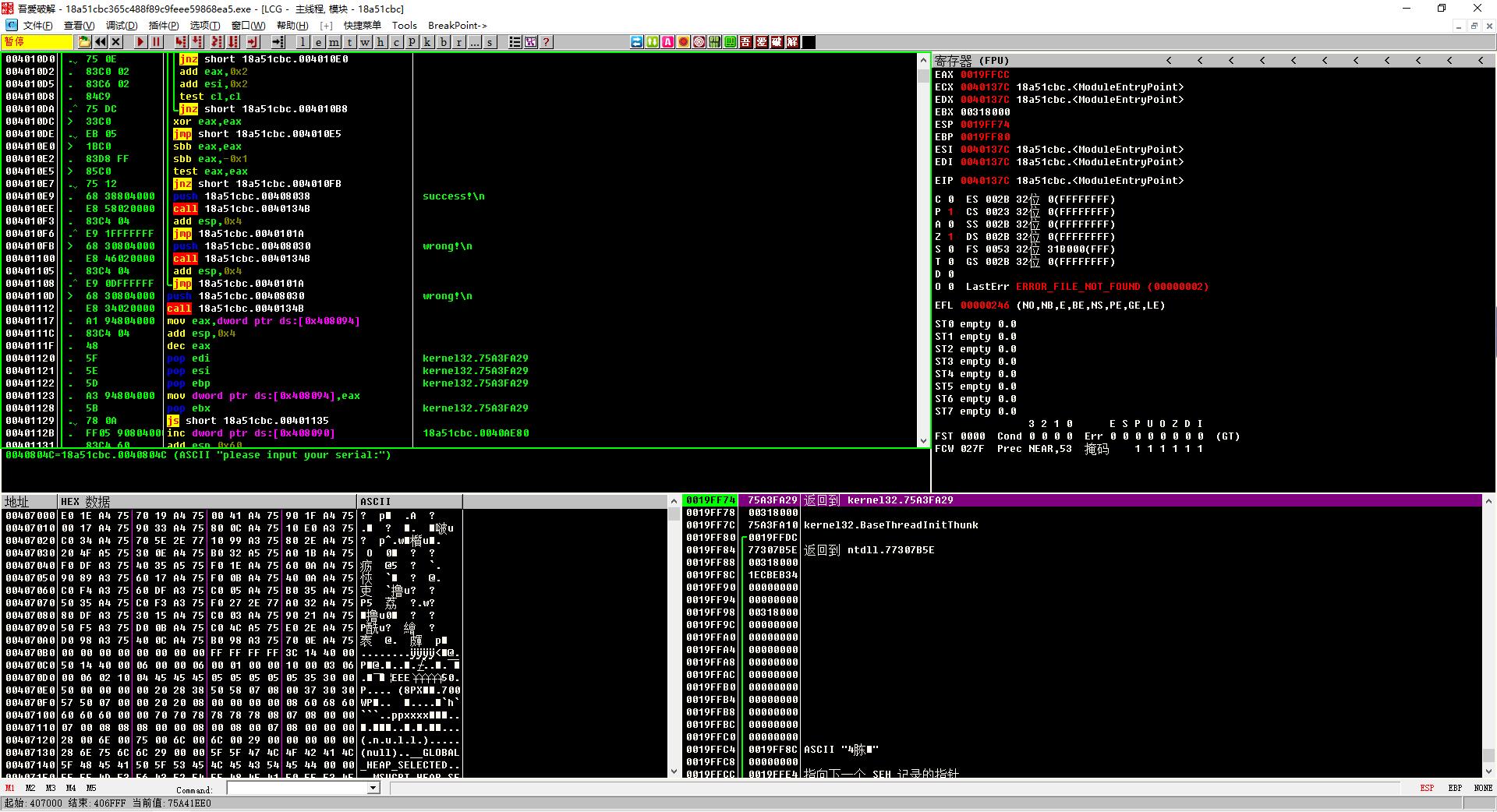This screenshot has height=812, width=1497.
Task: Show patches with the 'P' button
Action: pos(412,42)
